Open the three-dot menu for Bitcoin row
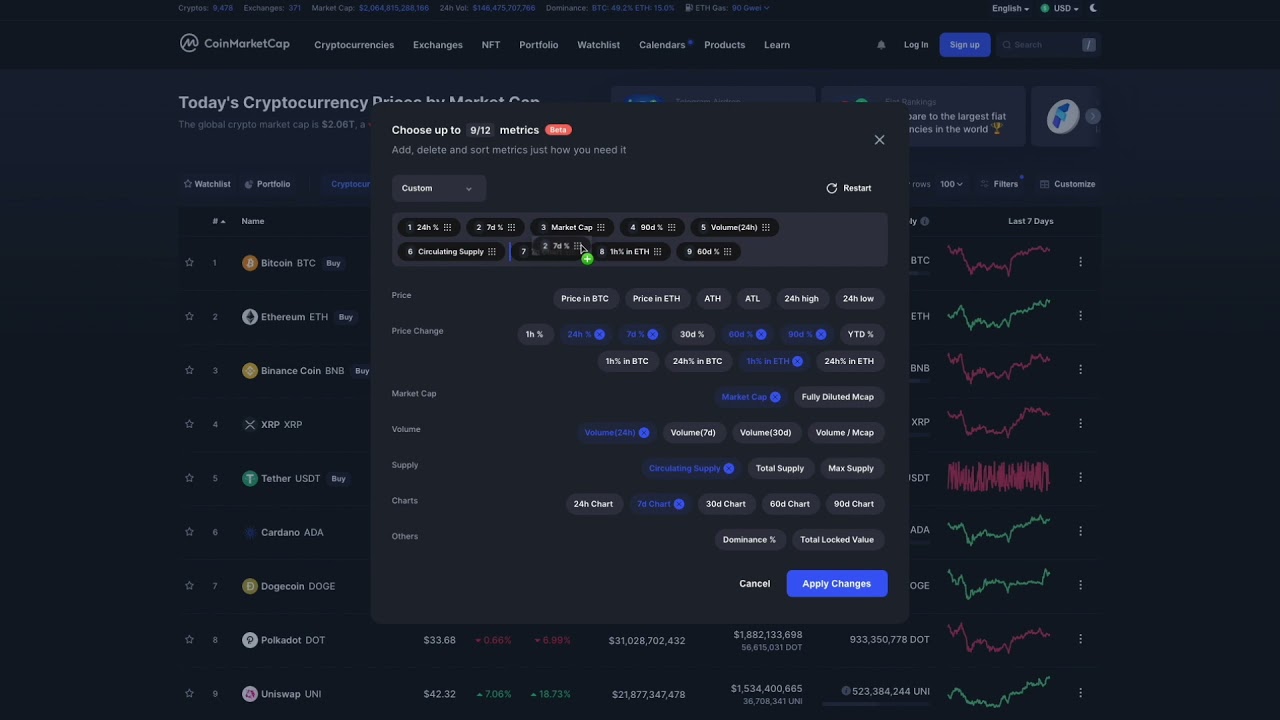The width and height of the screenshot is (1280, 720). click(x=1080, y=262)
